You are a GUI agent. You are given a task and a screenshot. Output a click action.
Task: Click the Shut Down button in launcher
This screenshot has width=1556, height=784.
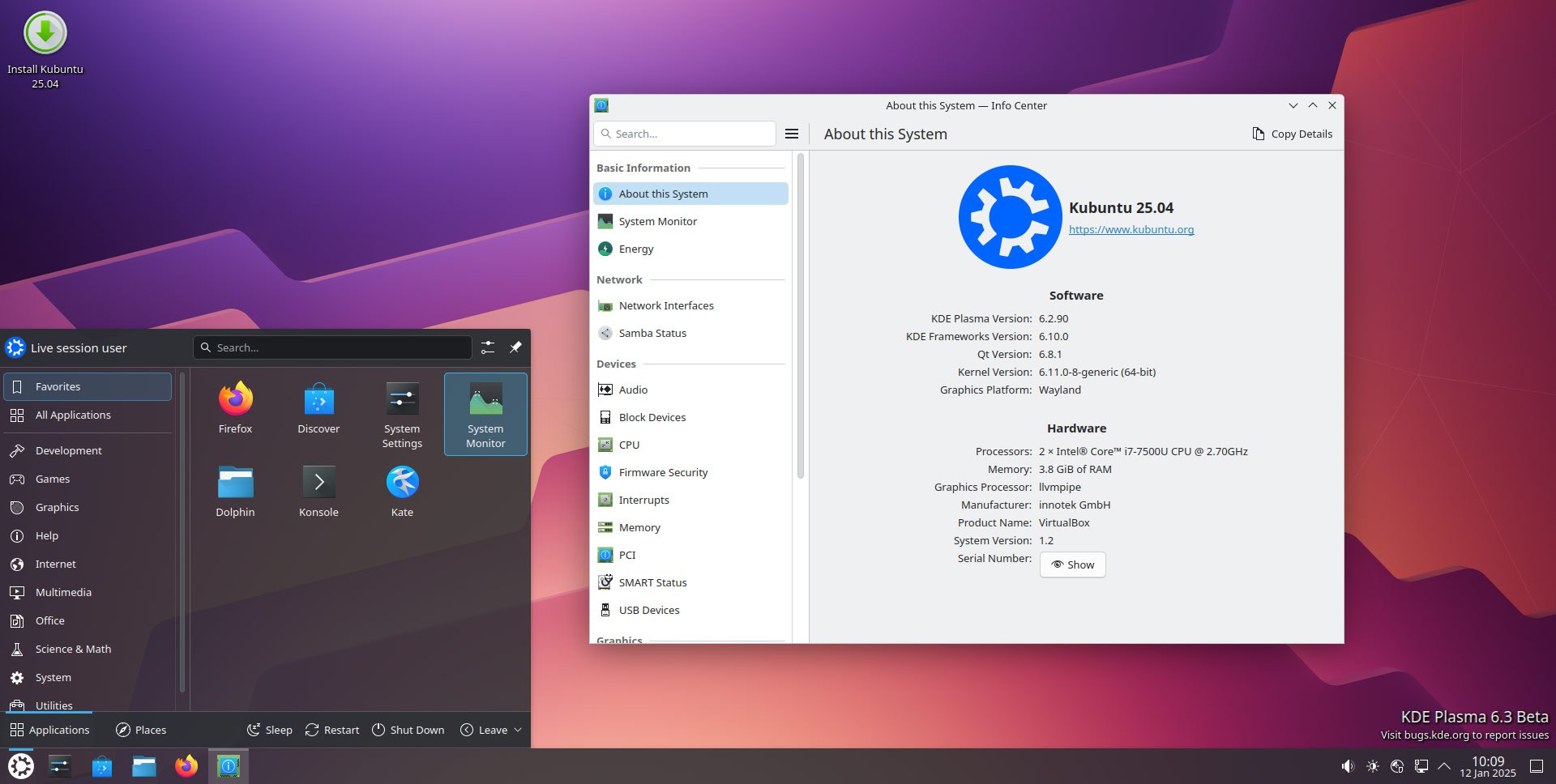(x=408, y=730)
